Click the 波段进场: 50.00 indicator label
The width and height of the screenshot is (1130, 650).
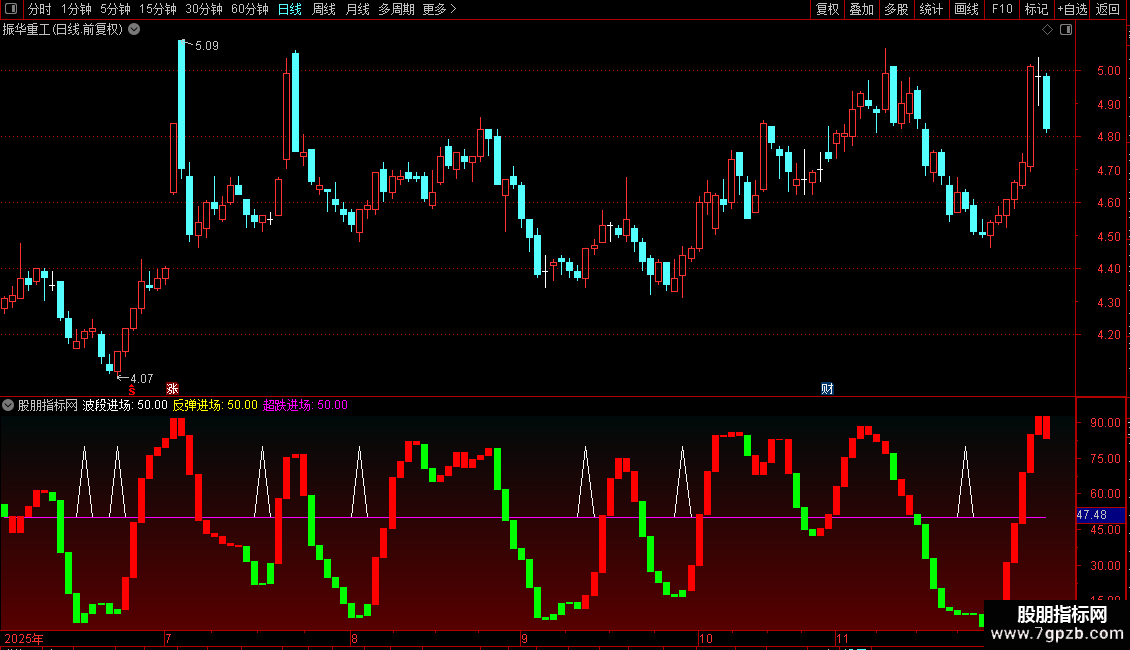click(125, 405)
